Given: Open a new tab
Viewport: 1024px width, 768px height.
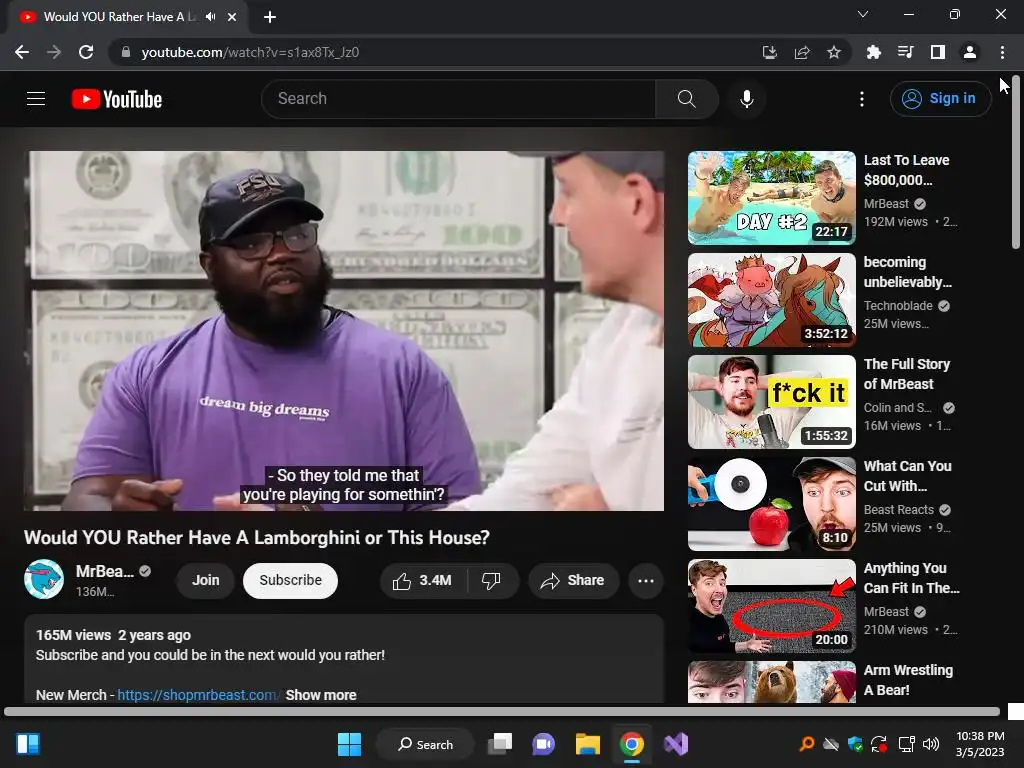Looking at the screenshot, I should tap(270, 17).
